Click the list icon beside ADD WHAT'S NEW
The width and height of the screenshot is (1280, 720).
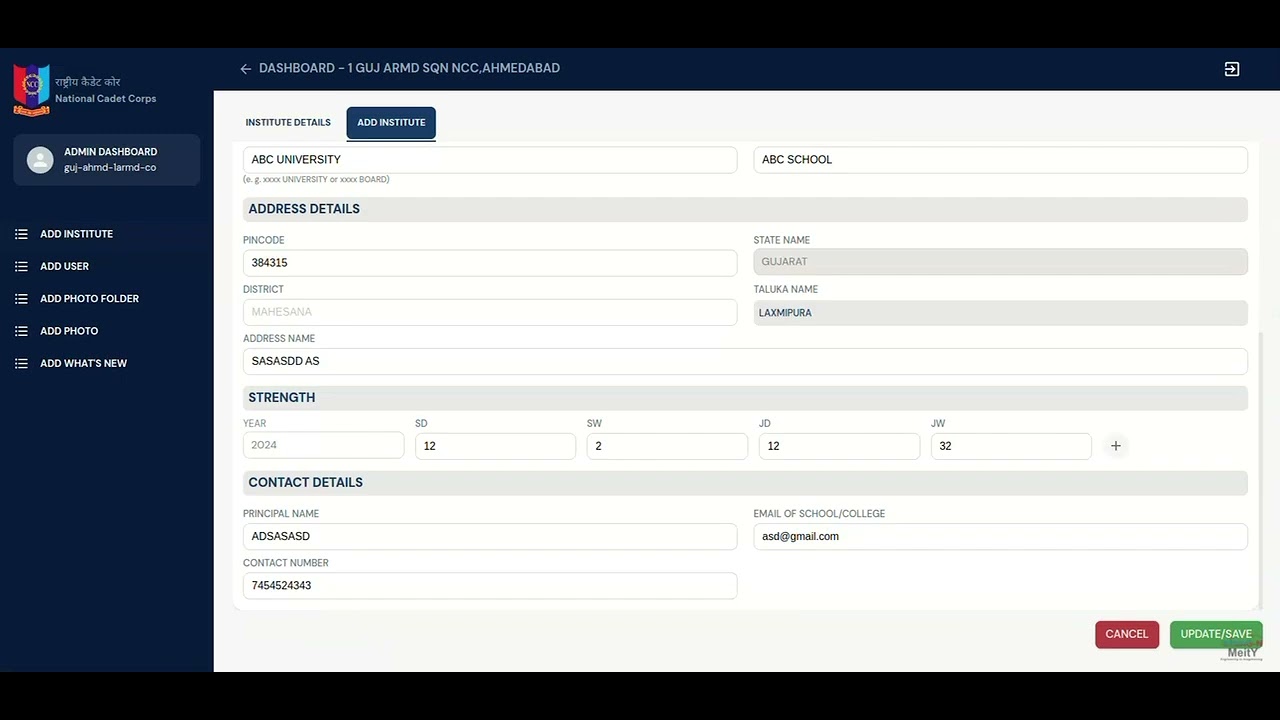(21, 364)
